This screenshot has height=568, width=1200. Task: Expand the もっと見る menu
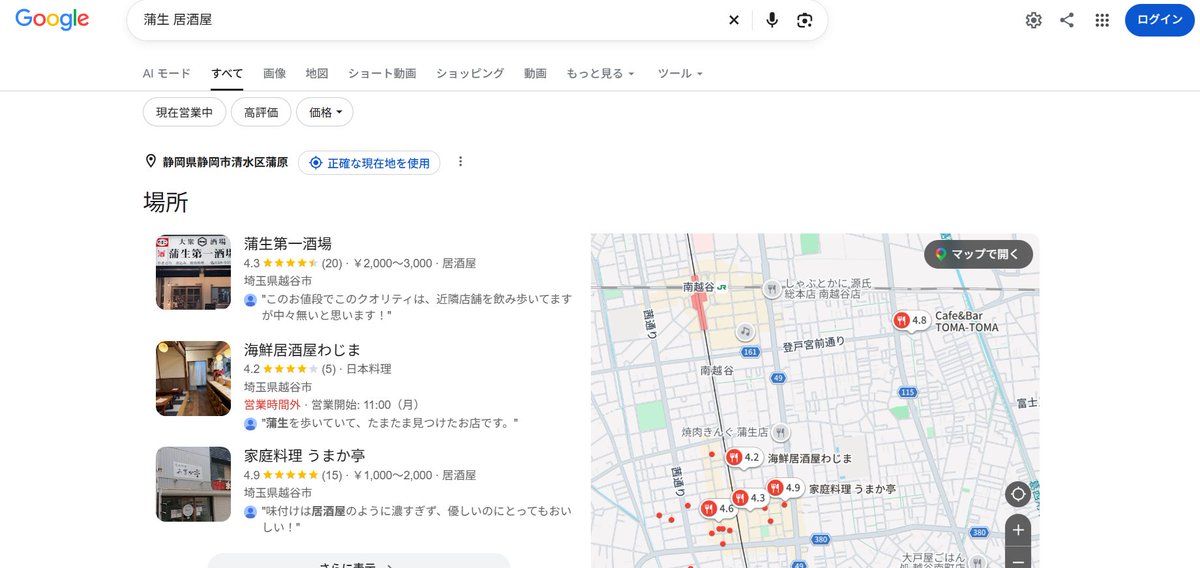click(600, 73)
